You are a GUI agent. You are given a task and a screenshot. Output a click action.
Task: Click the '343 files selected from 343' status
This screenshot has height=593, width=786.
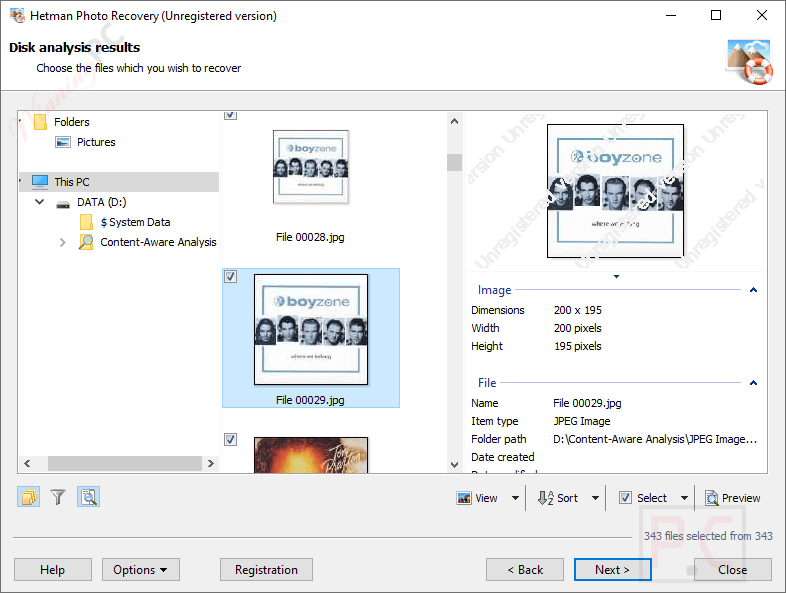[x=708, y=536]
